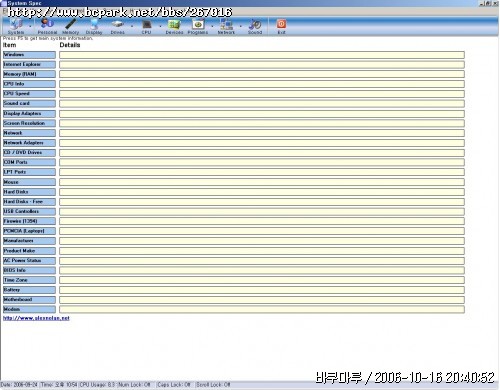
Task: Click the details field for Sound card
Action: point(262,104)
